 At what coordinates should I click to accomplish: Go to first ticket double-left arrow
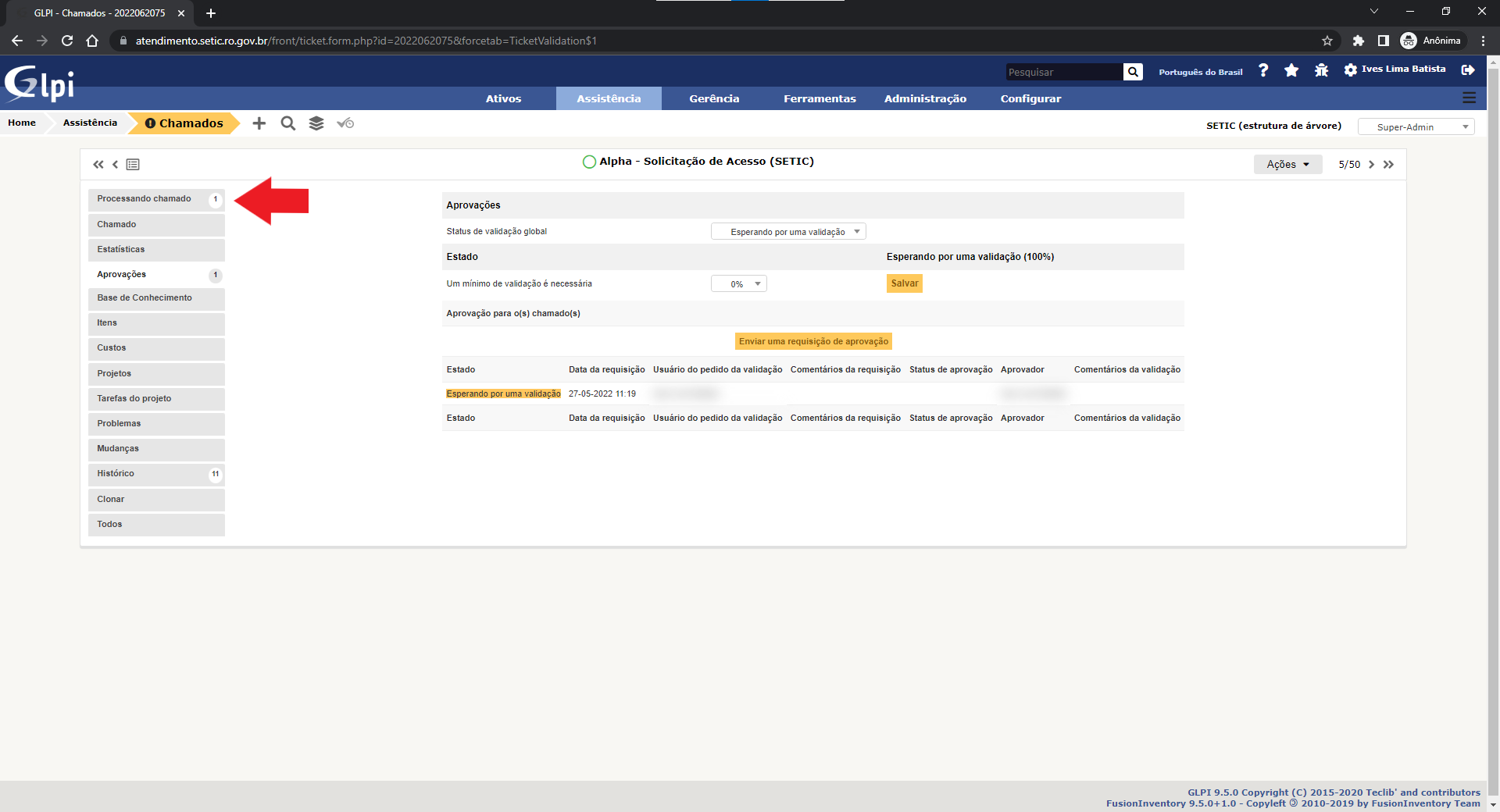click(x=98, y=164)
